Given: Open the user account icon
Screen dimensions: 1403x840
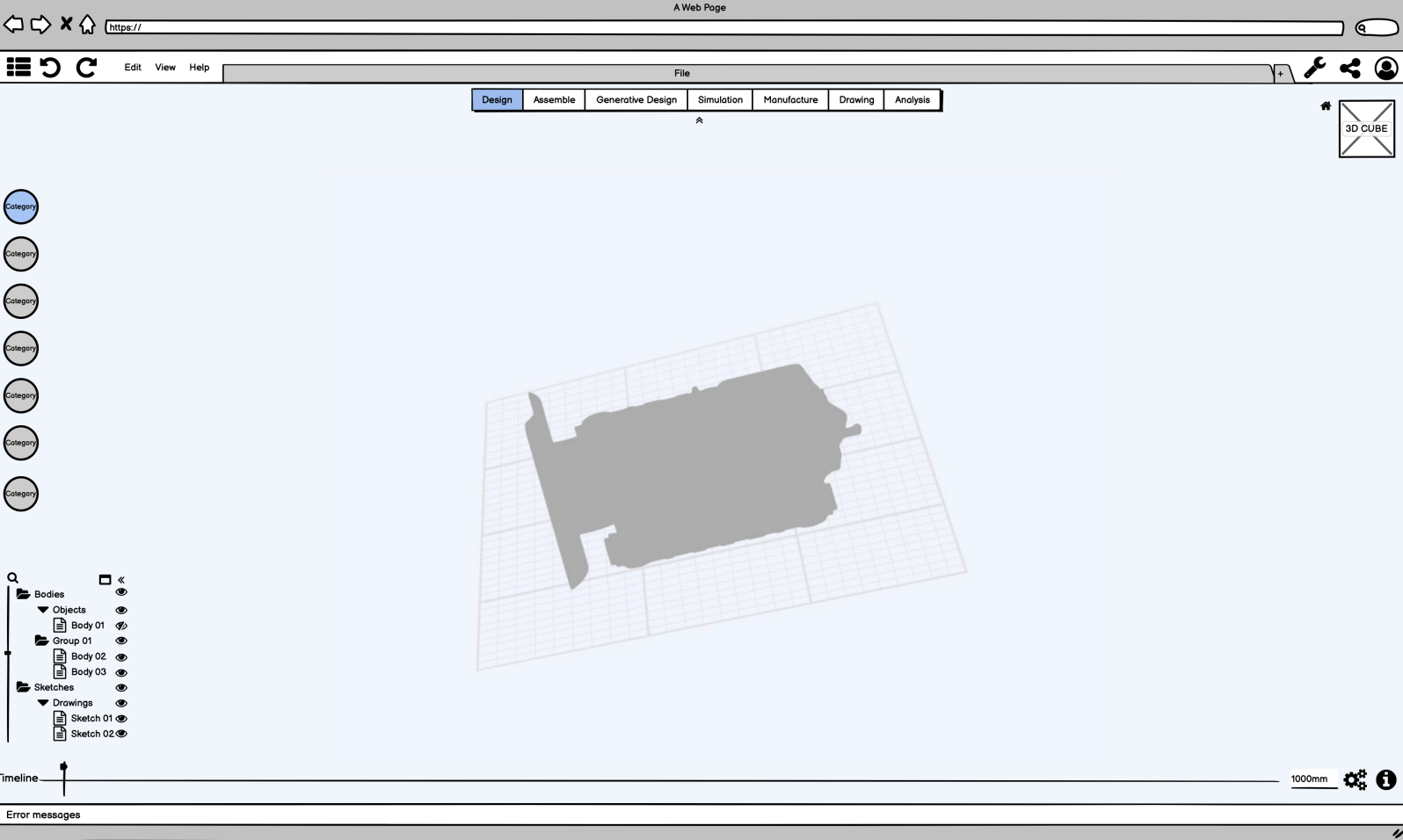Looking at the screenshot, I should pos(1386,68).
